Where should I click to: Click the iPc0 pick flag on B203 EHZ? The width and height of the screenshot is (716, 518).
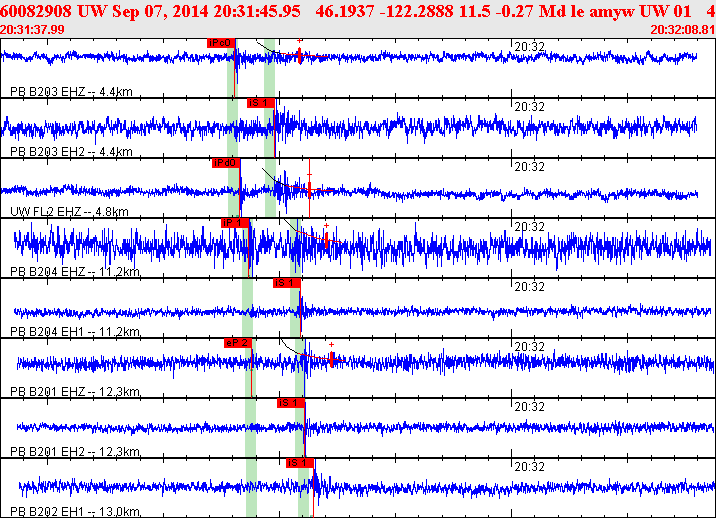click(221, 43)
